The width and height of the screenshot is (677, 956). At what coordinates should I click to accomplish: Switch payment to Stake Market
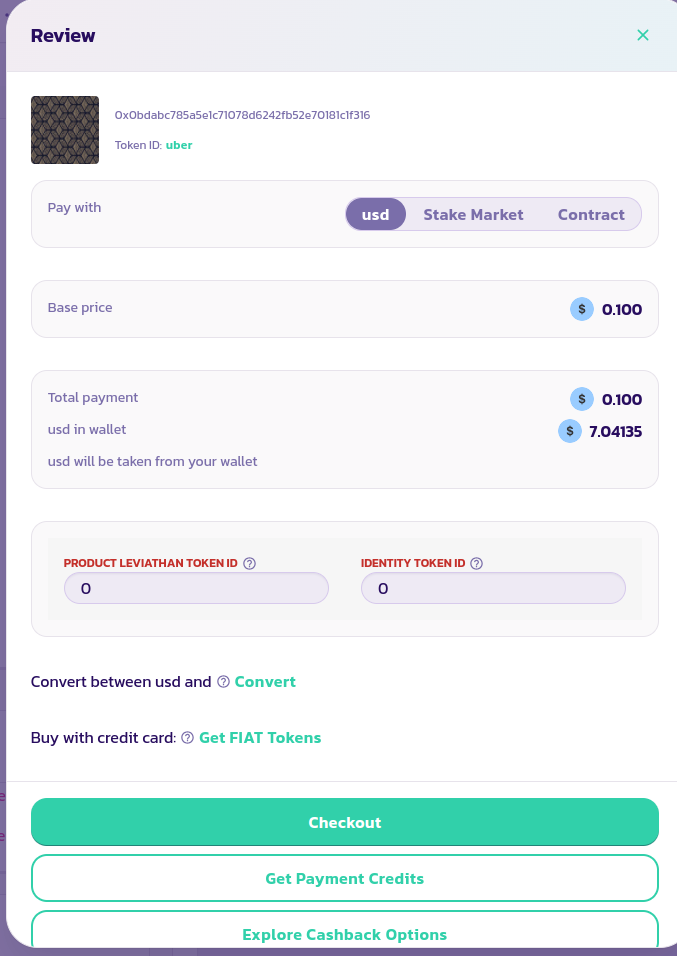tap(473, 214)
